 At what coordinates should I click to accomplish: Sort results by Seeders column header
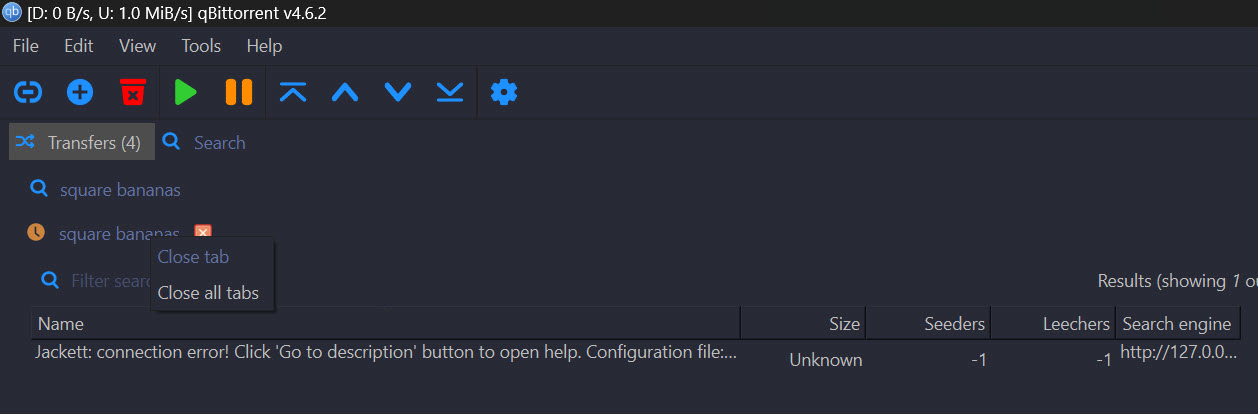coord(928,324)
